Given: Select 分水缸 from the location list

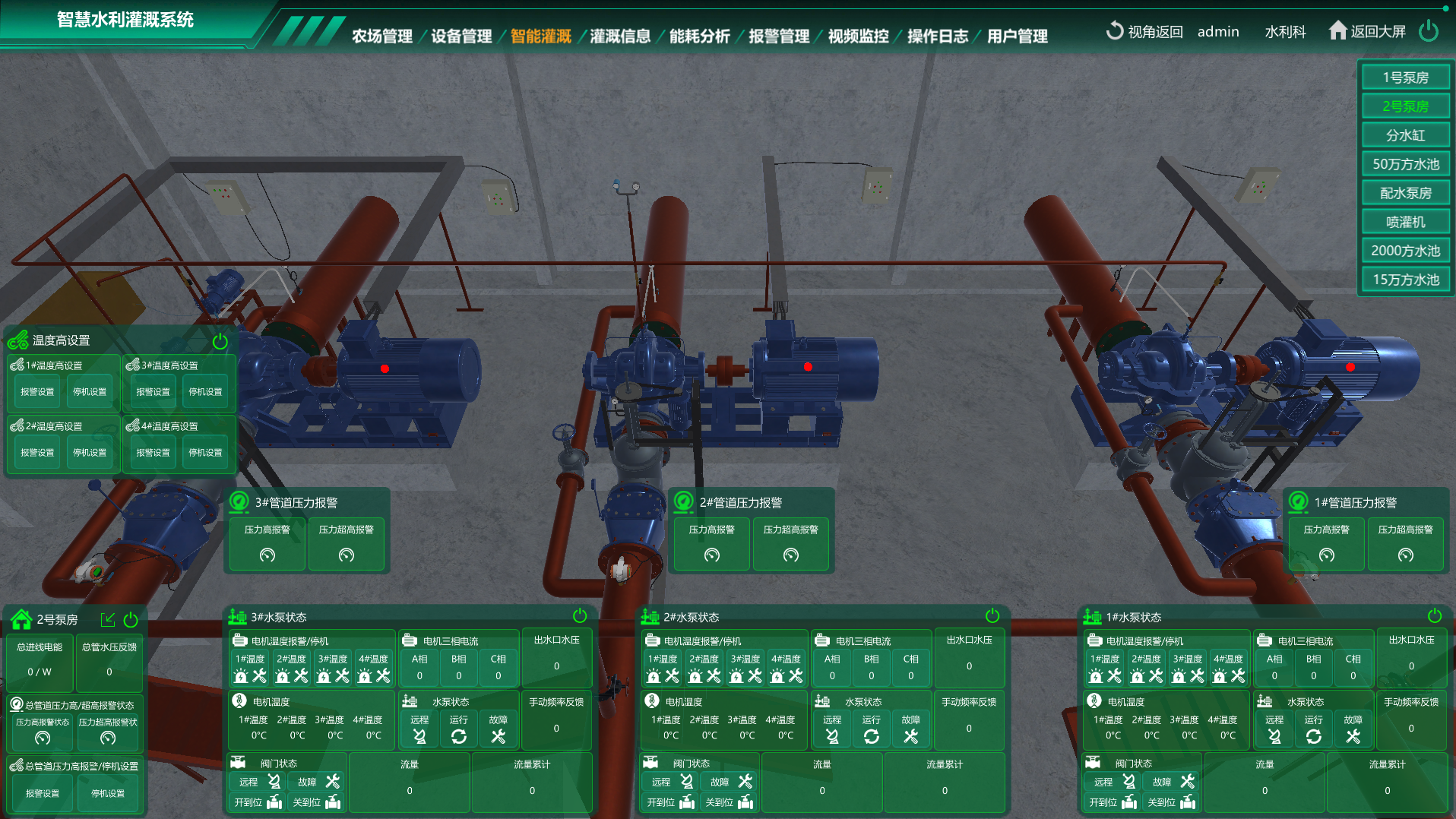Looking at the screenshot, I should 1405,135.
